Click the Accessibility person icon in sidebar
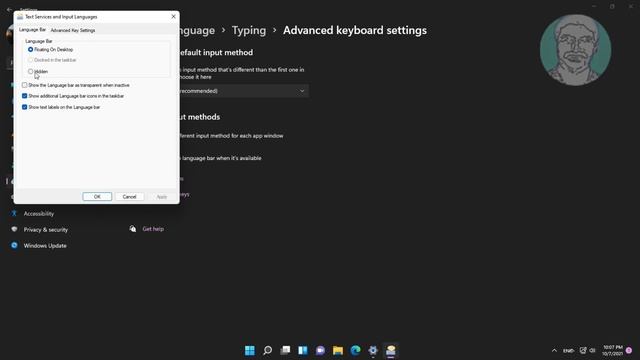 (14, 213)
